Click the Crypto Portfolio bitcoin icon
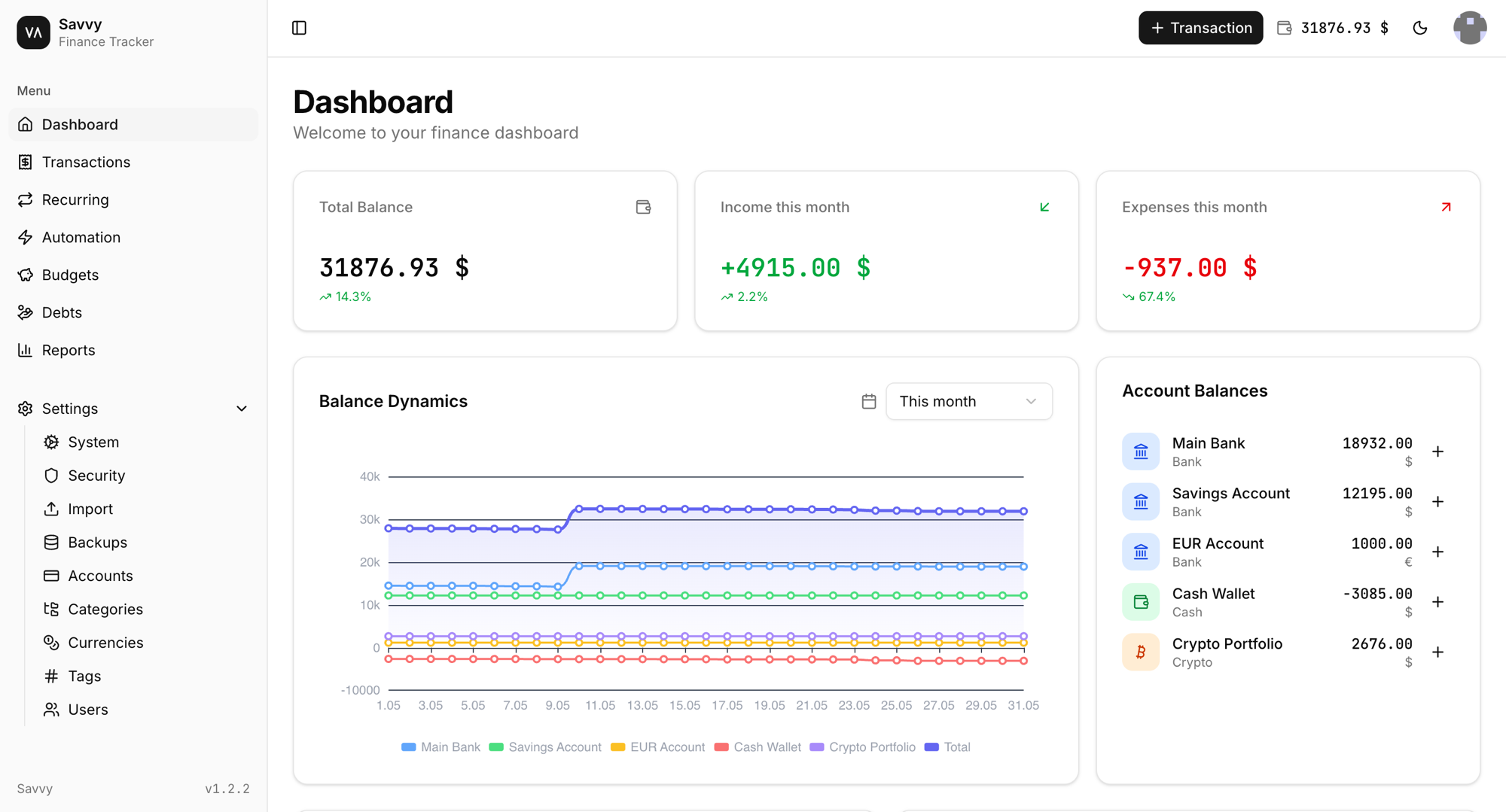The image size is (1506, 812). point(1141,652)
